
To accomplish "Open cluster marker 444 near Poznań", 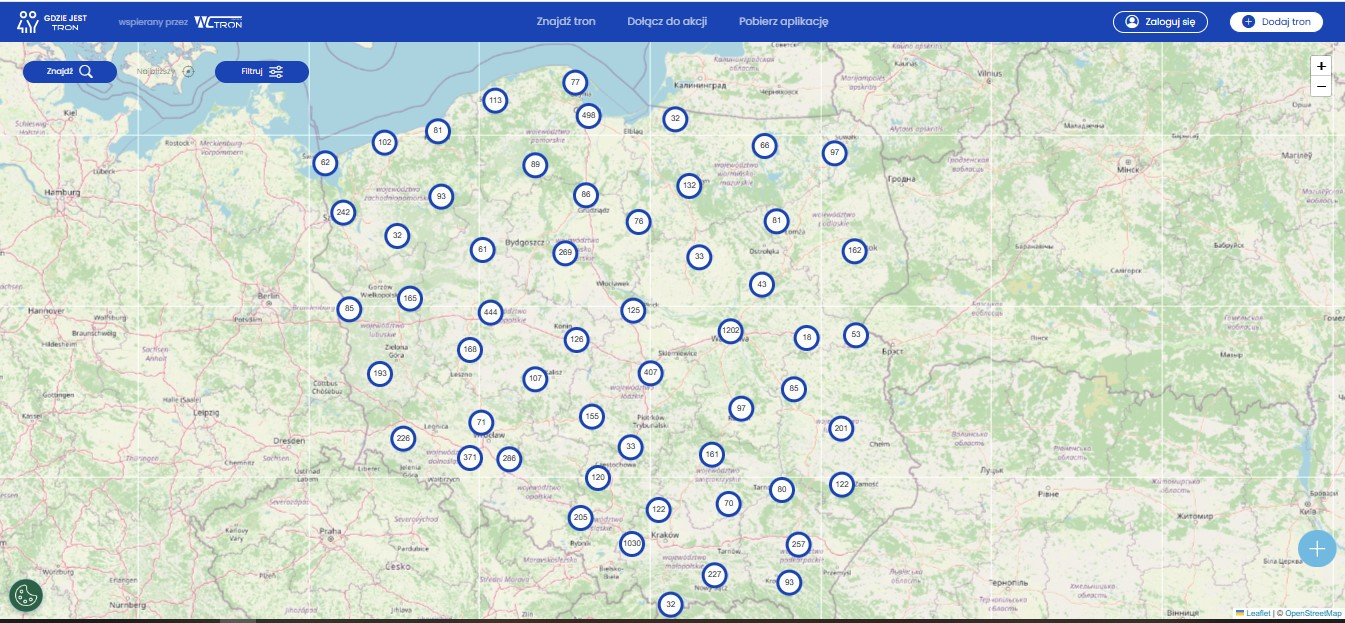I will click(x=490, y=313).
